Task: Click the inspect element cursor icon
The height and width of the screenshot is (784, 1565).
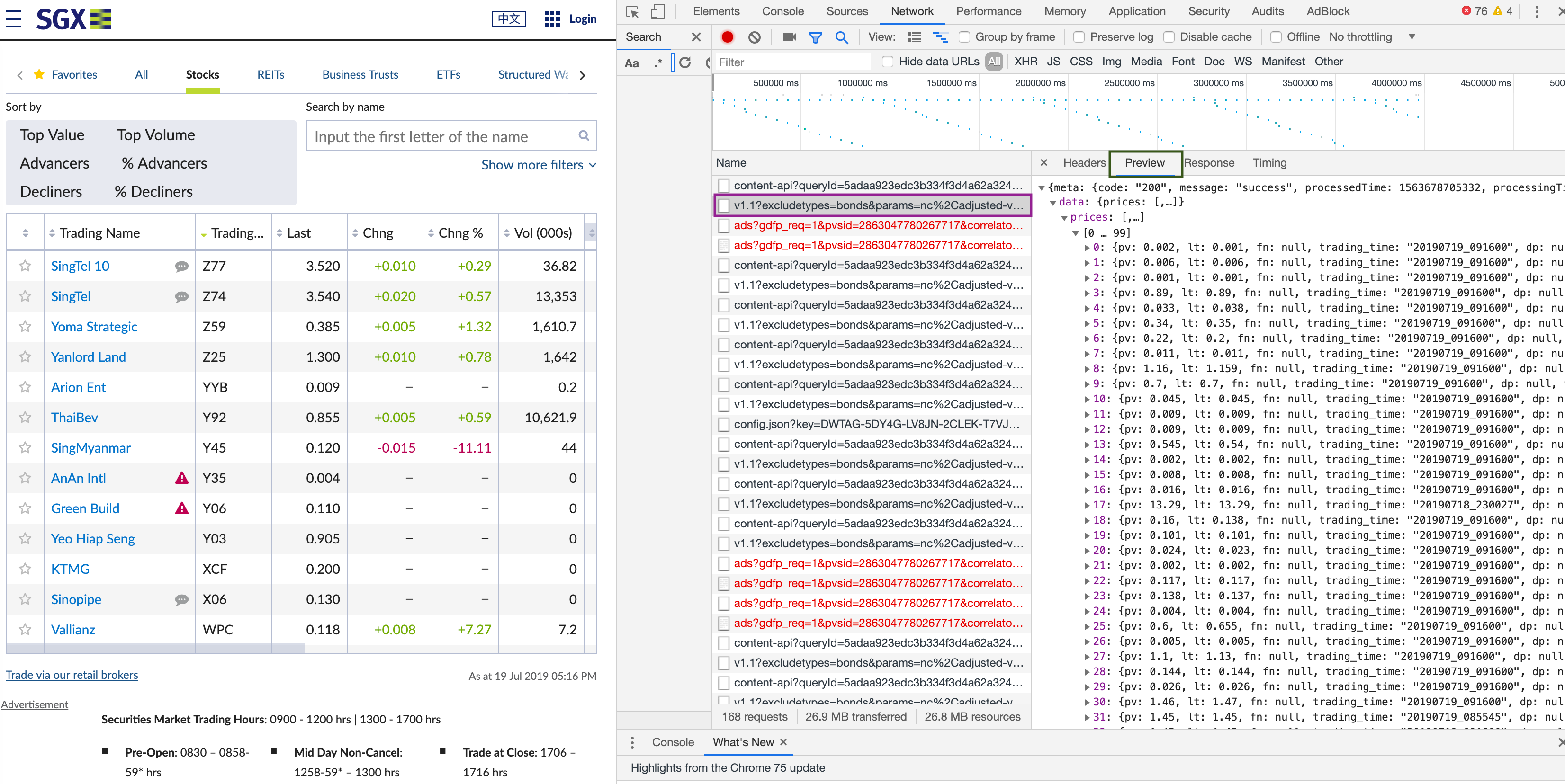Action: tap(632, 11)
